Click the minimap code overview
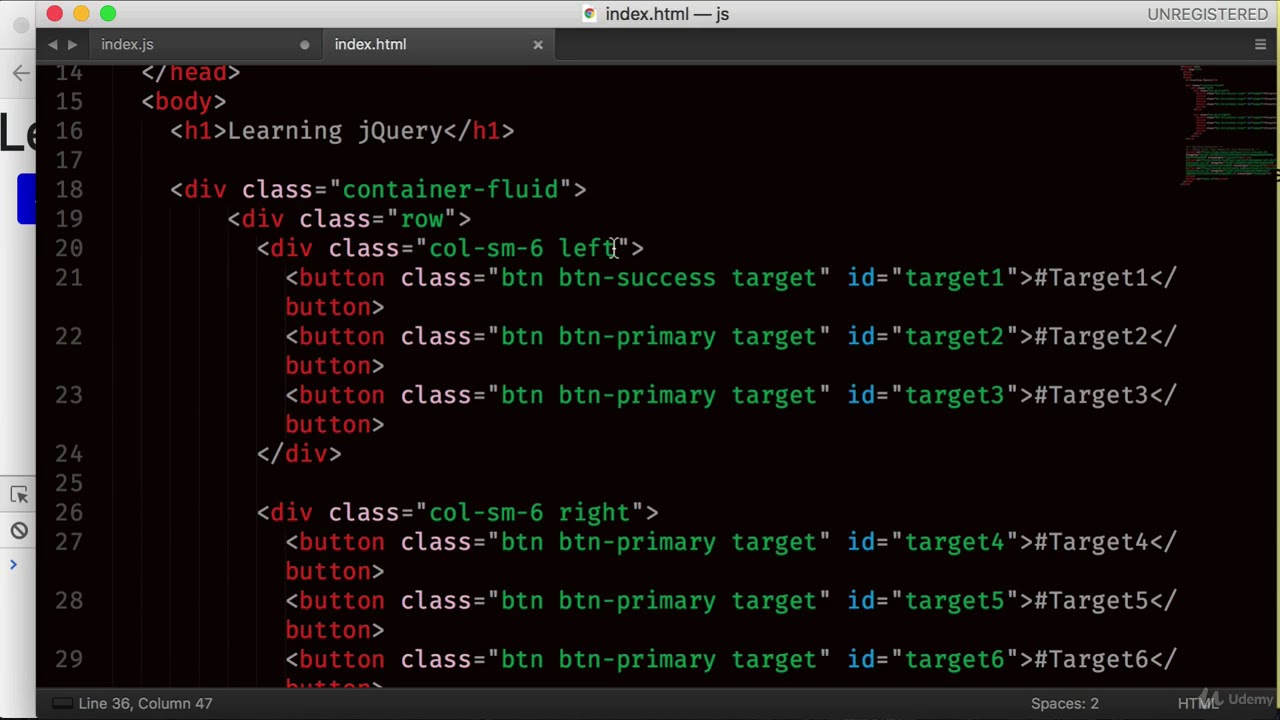 click(1228, 125)
